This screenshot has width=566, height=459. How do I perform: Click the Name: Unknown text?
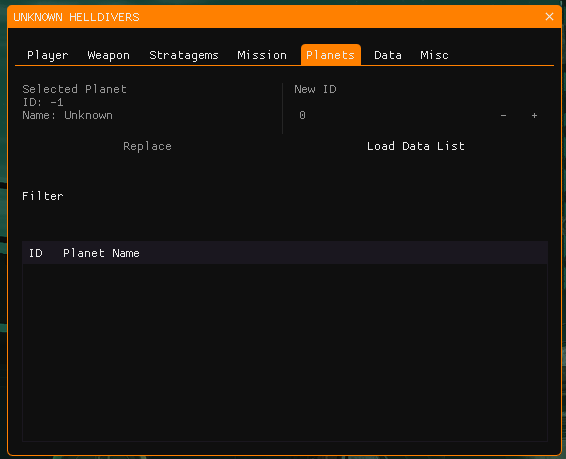click(x=68, y=115)
